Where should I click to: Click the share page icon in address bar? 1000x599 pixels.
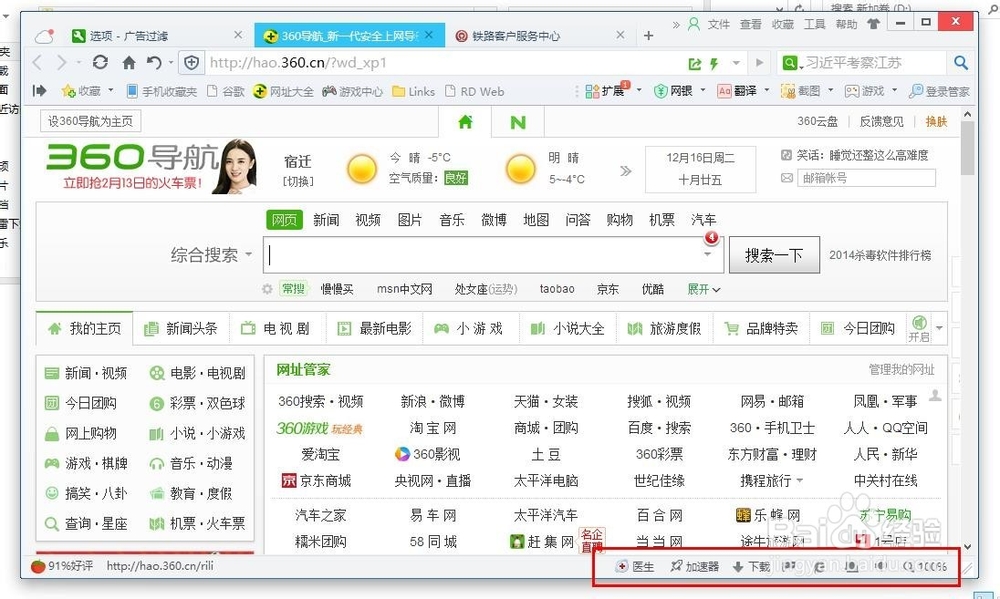695,63
